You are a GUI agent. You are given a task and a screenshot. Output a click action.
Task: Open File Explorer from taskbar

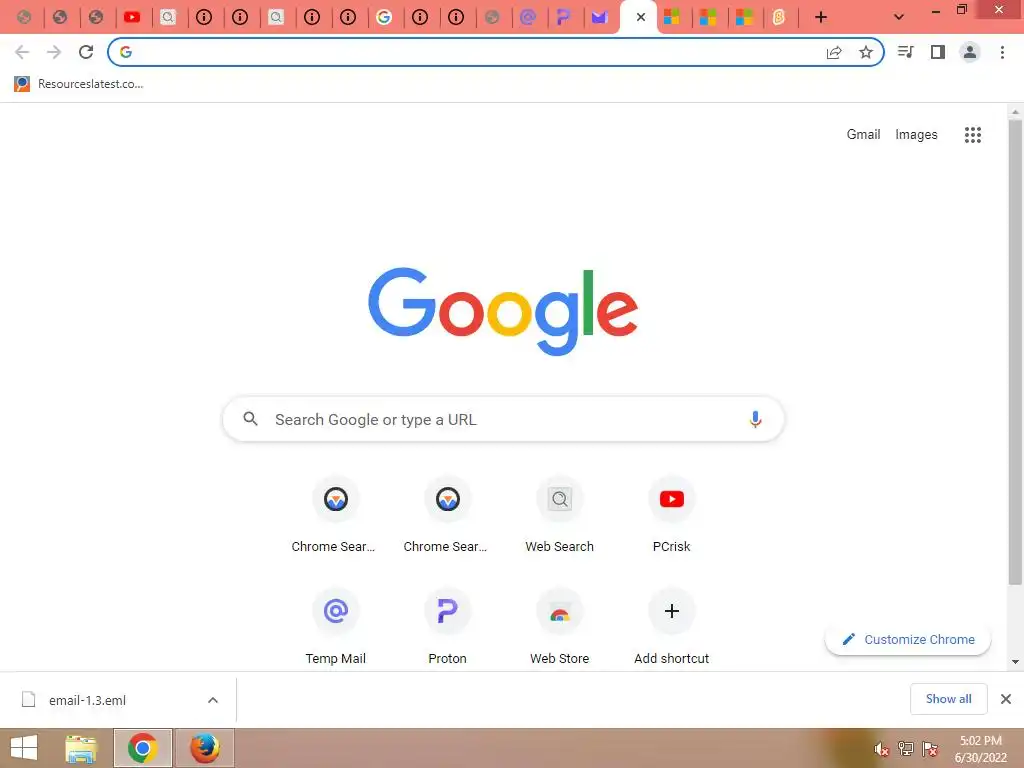coord(81,748)
